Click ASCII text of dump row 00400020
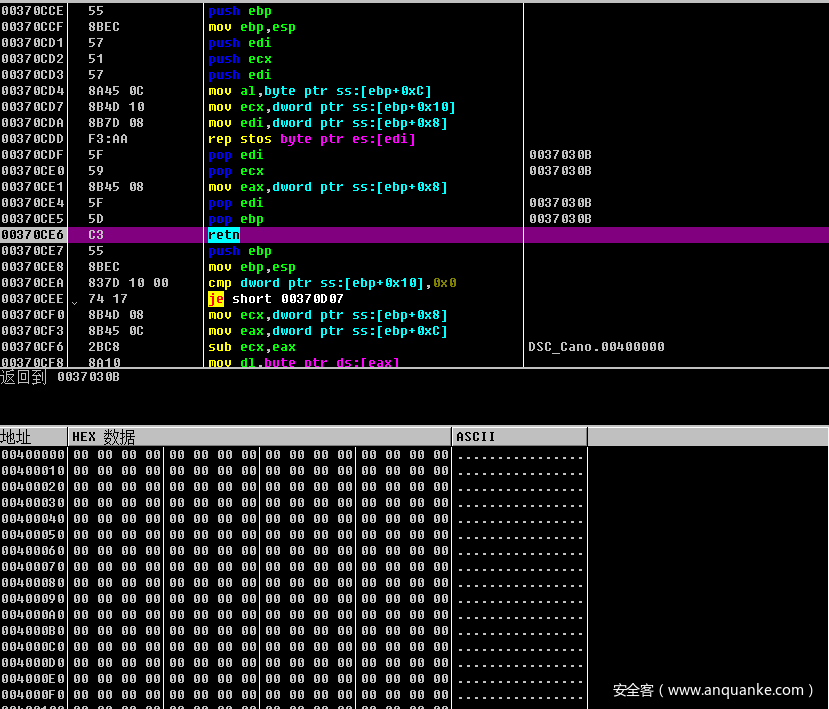The height and width of the screenshot is (709, 829). coord(519,487)
